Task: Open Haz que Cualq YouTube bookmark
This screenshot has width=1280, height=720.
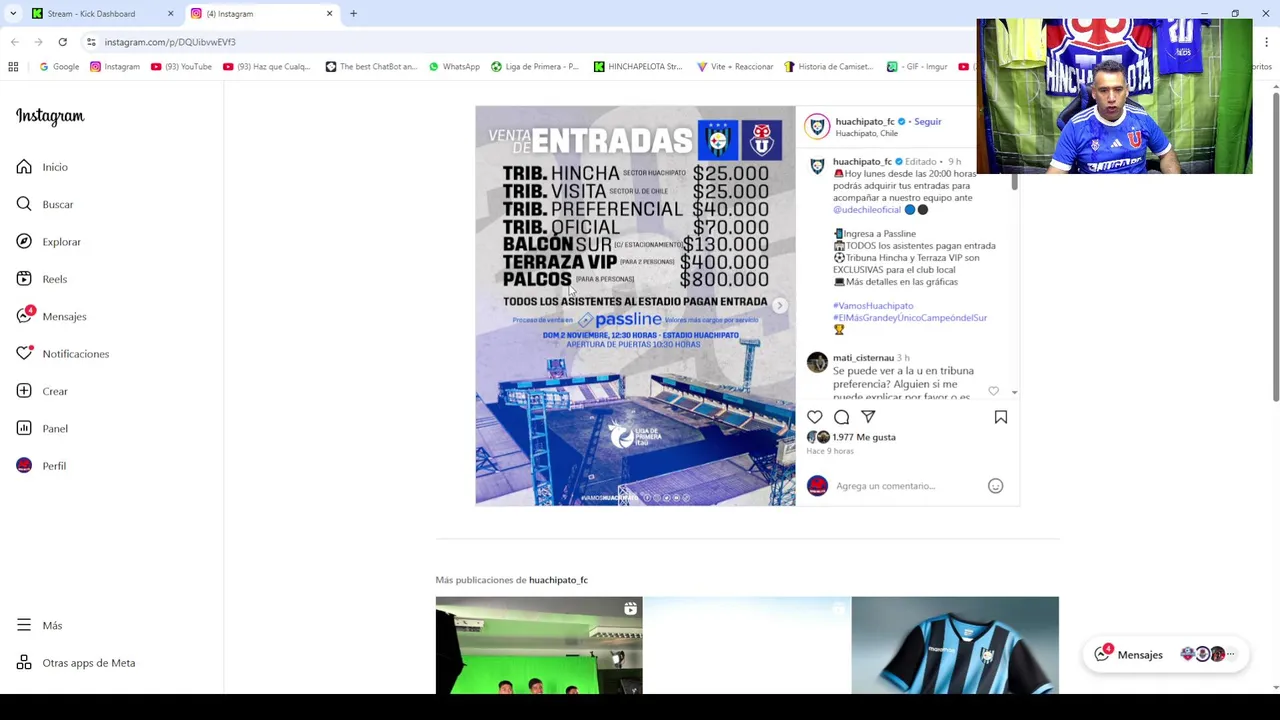Action: coord(267,67)
